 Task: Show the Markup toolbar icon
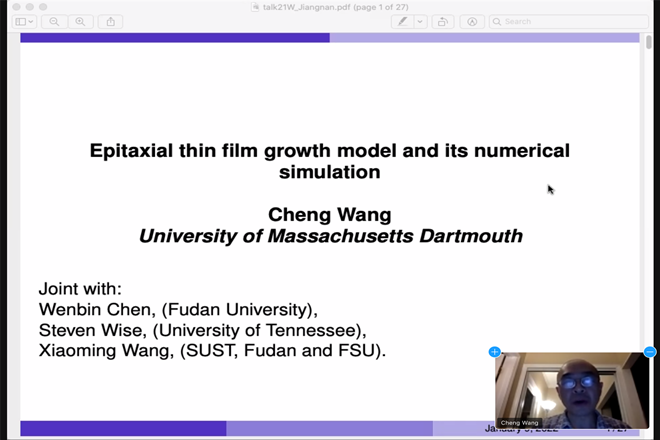(472, 21)
